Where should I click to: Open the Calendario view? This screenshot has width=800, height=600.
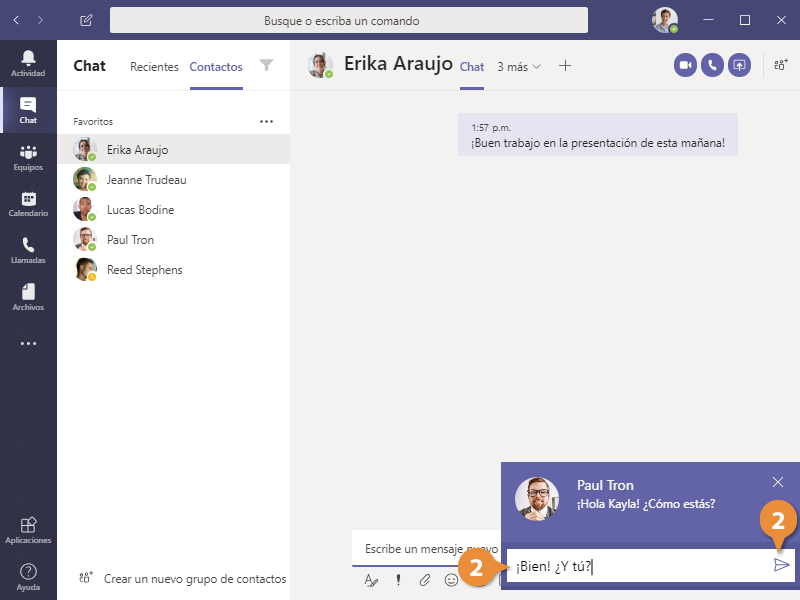(x=28, y=205)
